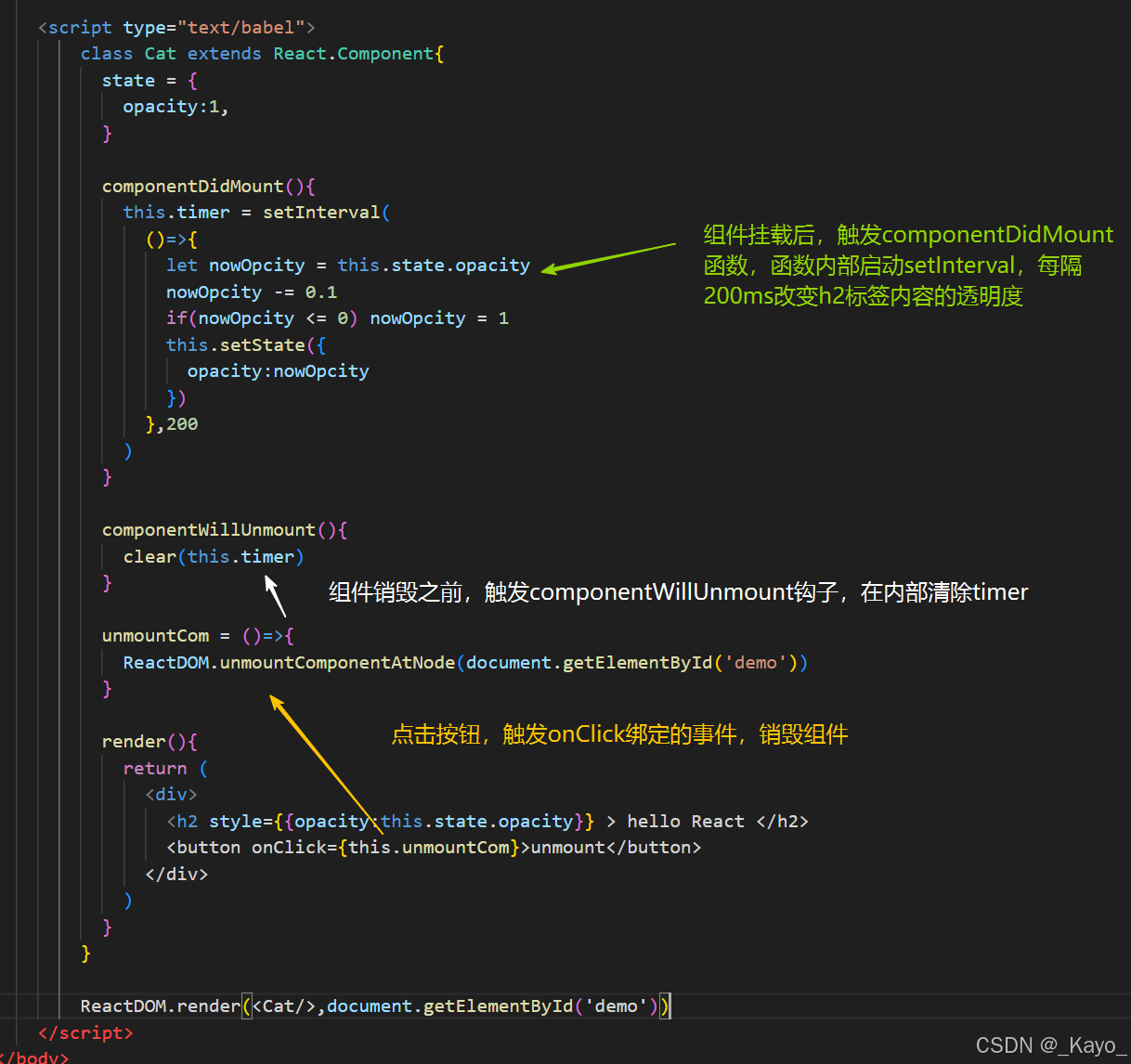
Task: Click the opening '<div>' tag line
Action: (x=172, y=795)
